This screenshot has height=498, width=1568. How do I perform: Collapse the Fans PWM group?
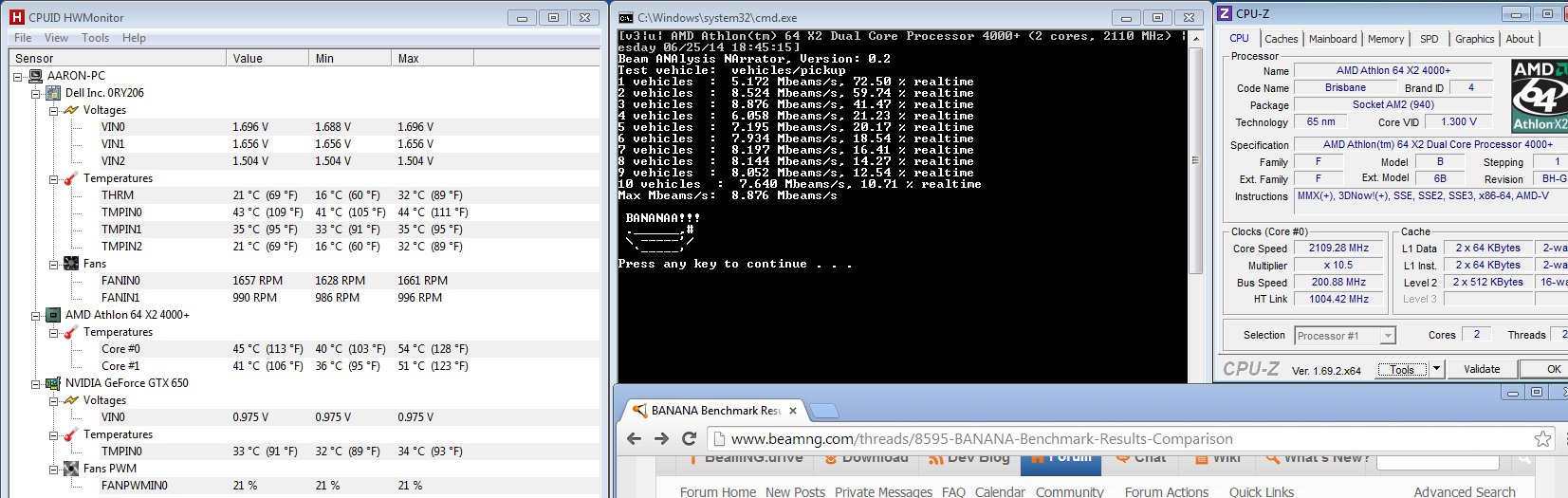[x=54, y=469]
